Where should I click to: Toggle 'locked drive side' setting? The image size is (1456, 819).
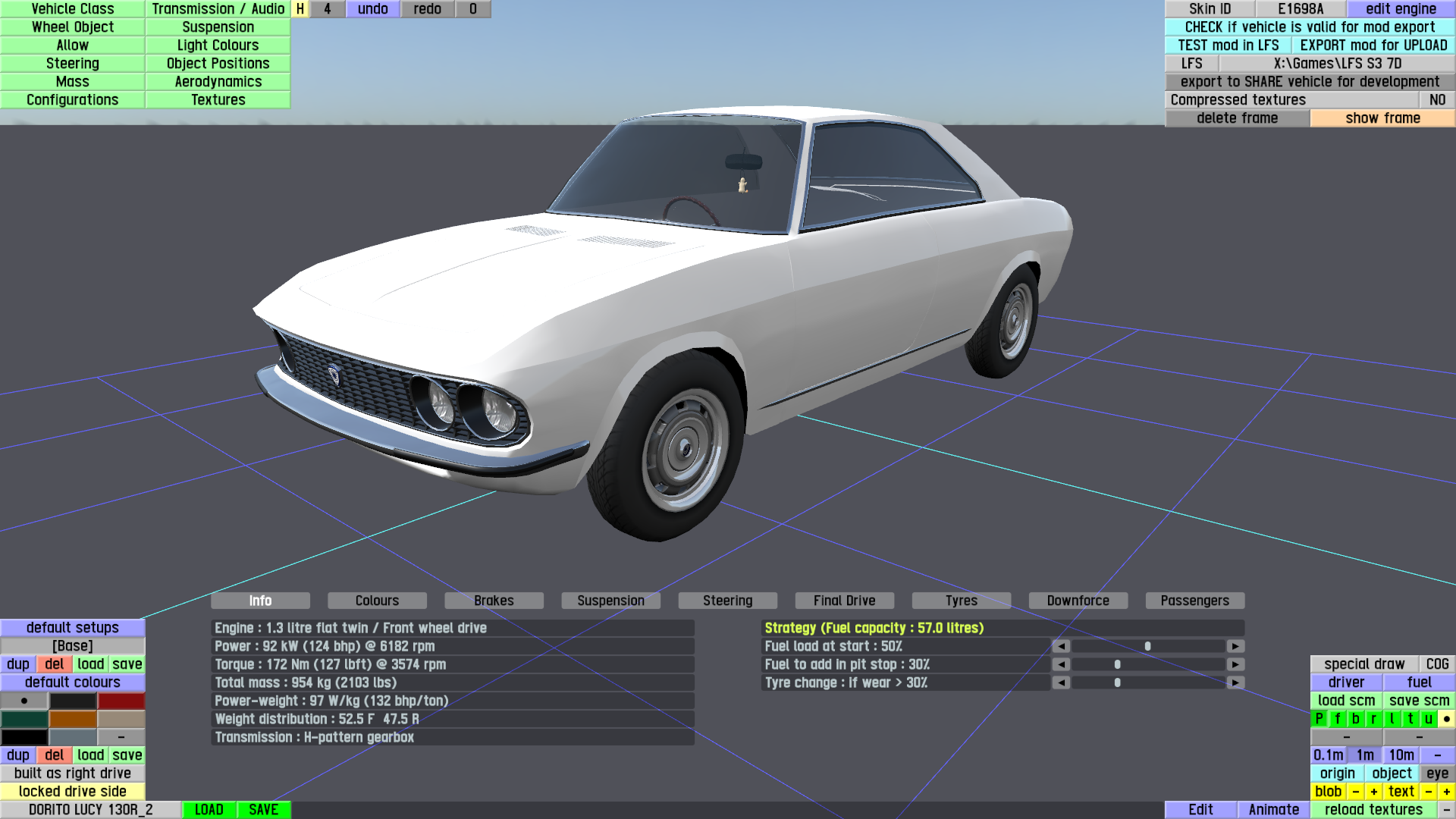[x=73, y=792]
